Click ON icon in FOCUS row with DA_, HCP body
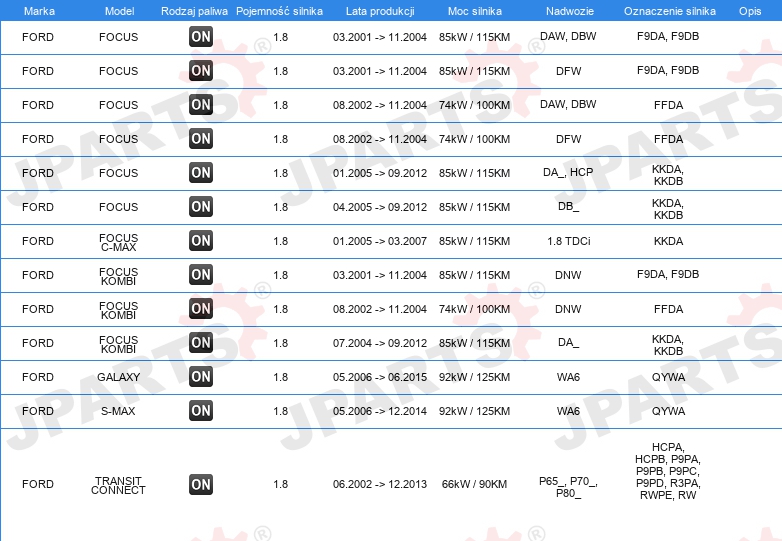The width and height of the screenshot is (782, 541). tap(201, 173)
